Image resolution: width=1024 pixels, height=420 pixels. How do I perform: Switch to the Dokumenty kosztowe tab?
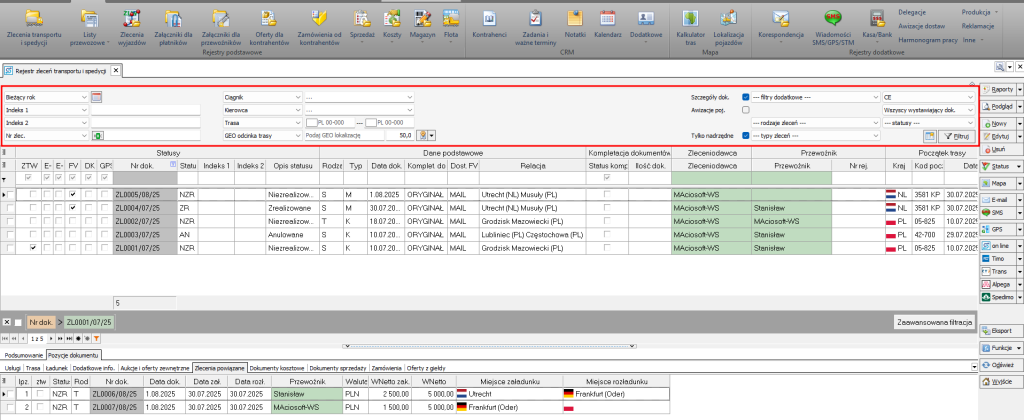277,367
